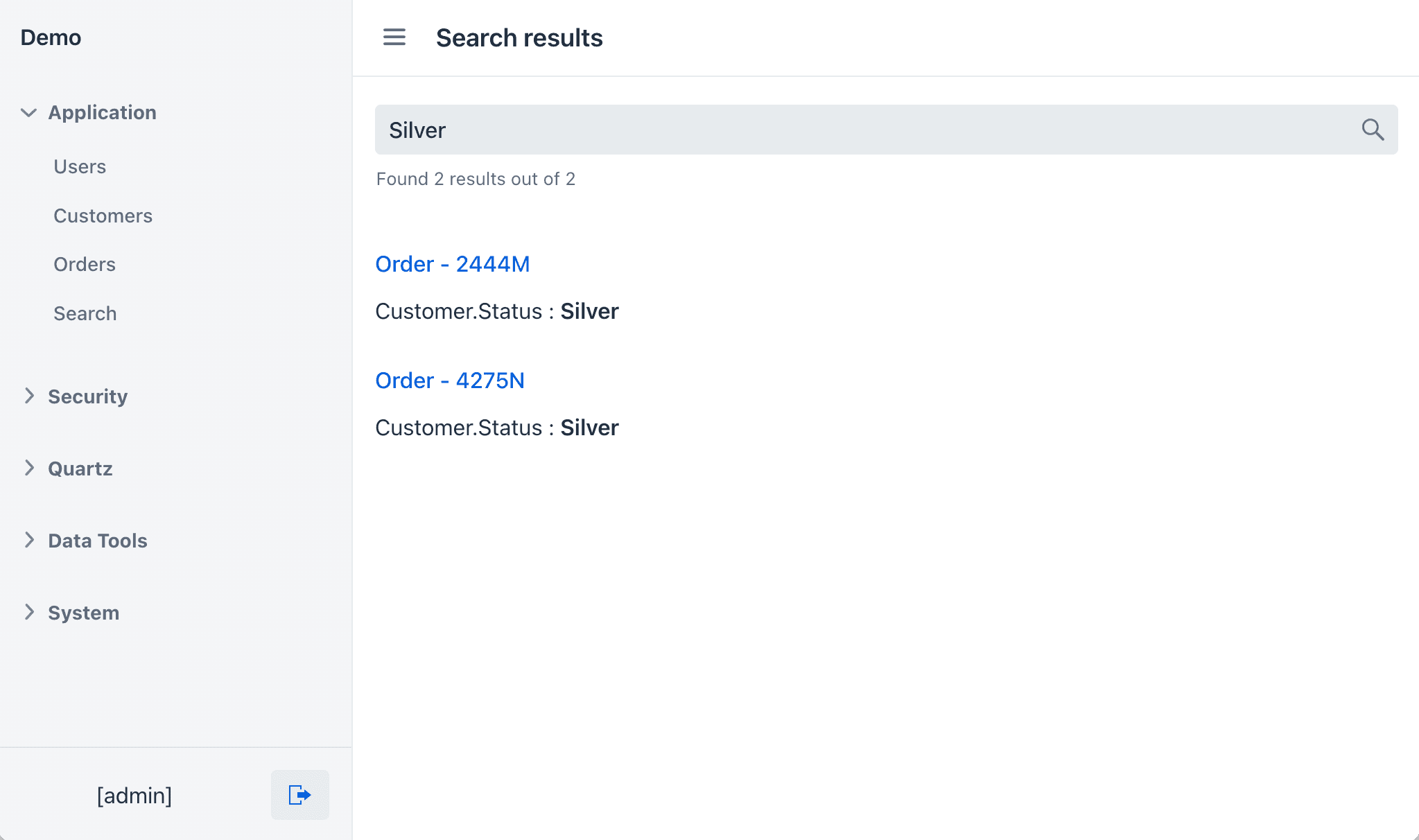Expand the System section chevron
Image resolution: width=1419 pixels, height=840 pixels.
[x=29, y=612]
